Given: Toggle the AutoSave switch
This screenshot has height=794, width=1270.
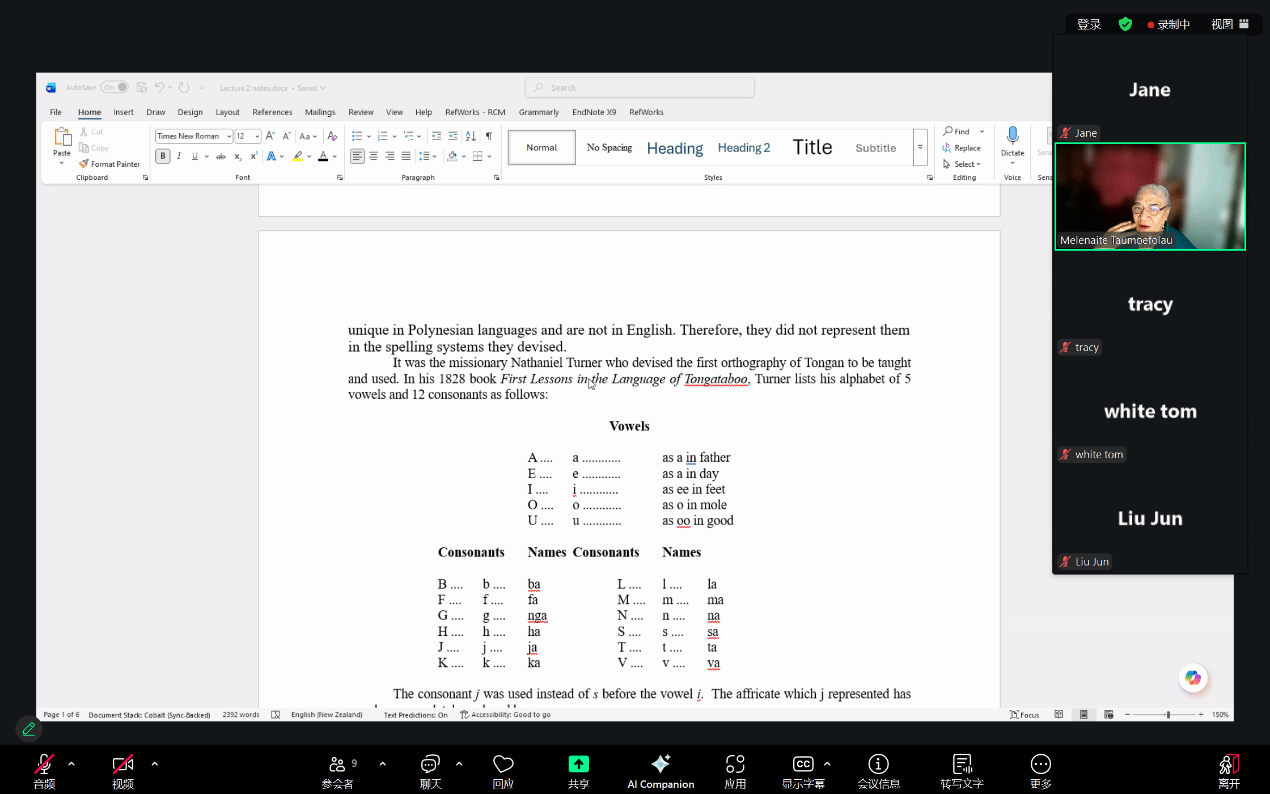Looking at the screenshot, I should tap(114, 88).
